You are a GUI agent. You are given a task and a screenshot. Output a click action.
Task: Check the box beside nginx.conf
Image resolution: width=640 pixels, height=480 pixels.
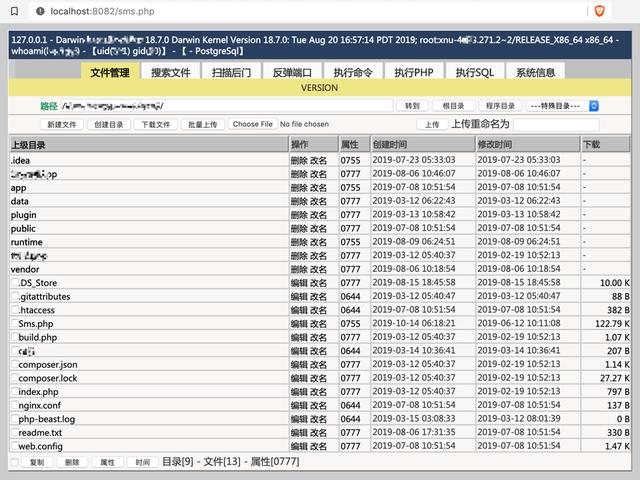click(x=14, y=406)
